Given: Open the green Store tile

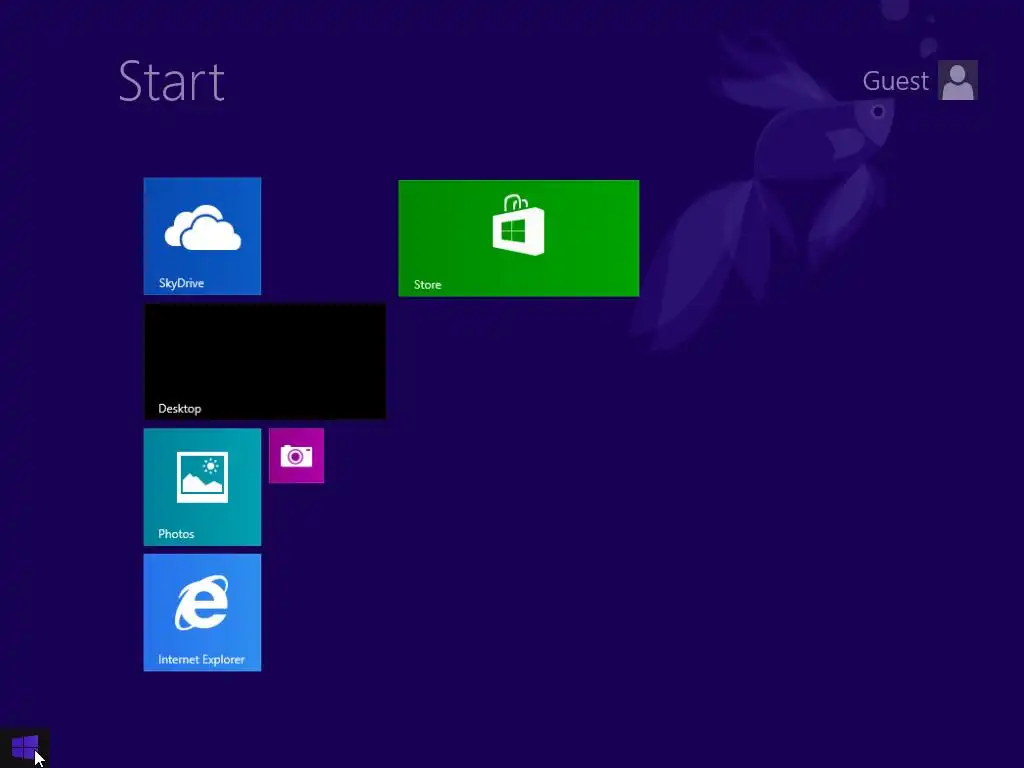Looking at the screenshot, I should 519,238.
